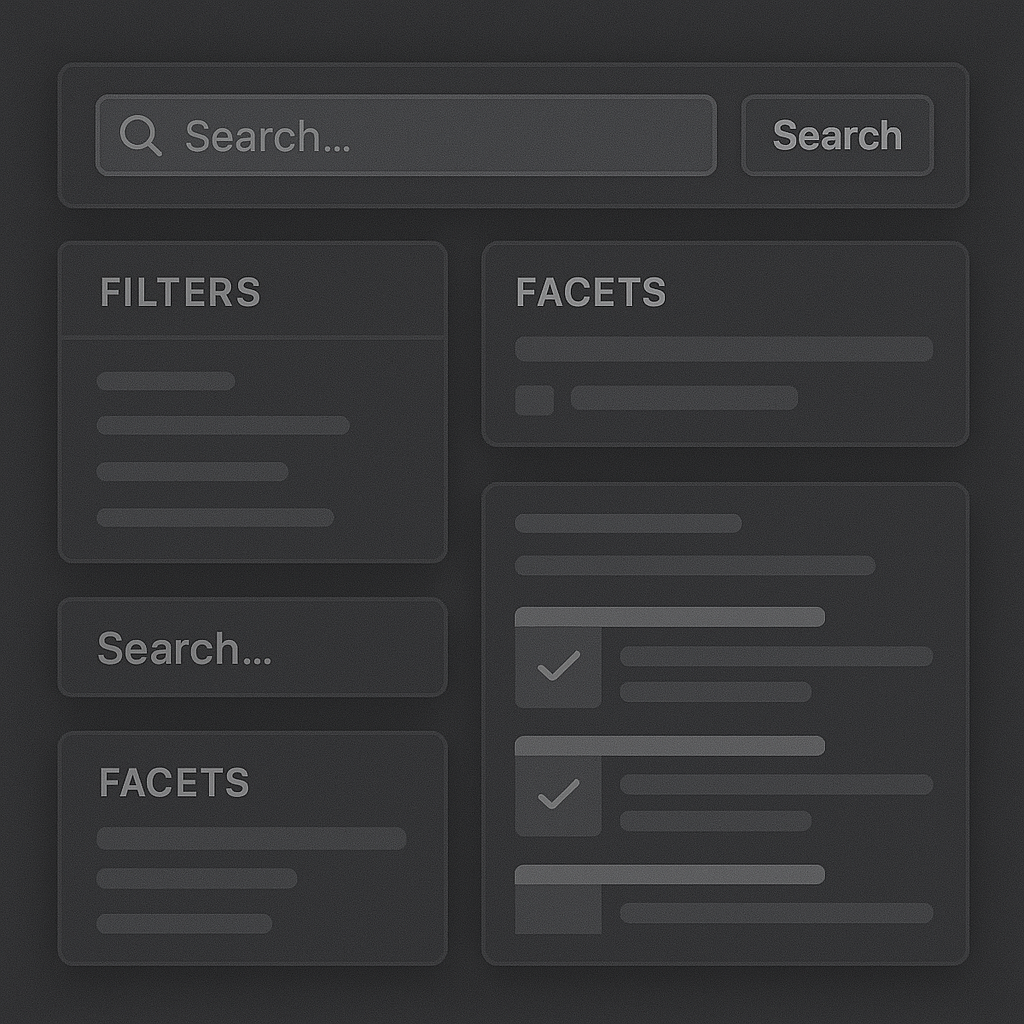
Task: Open the FILTERS panel header
Action: pos(253,291)
